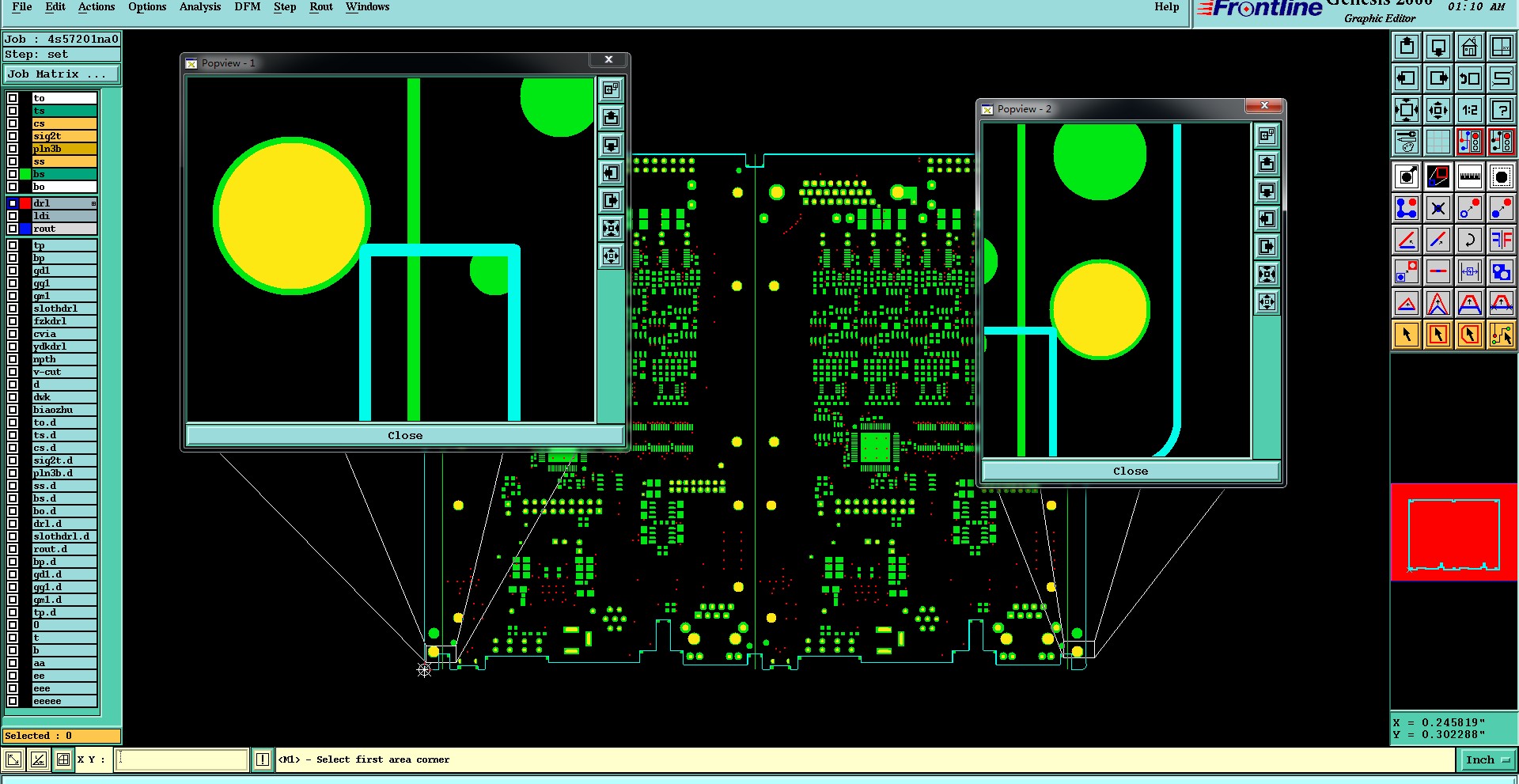Open the Options menu
The height and width of the screenshot is (784, 1519).
click(147, 7)
